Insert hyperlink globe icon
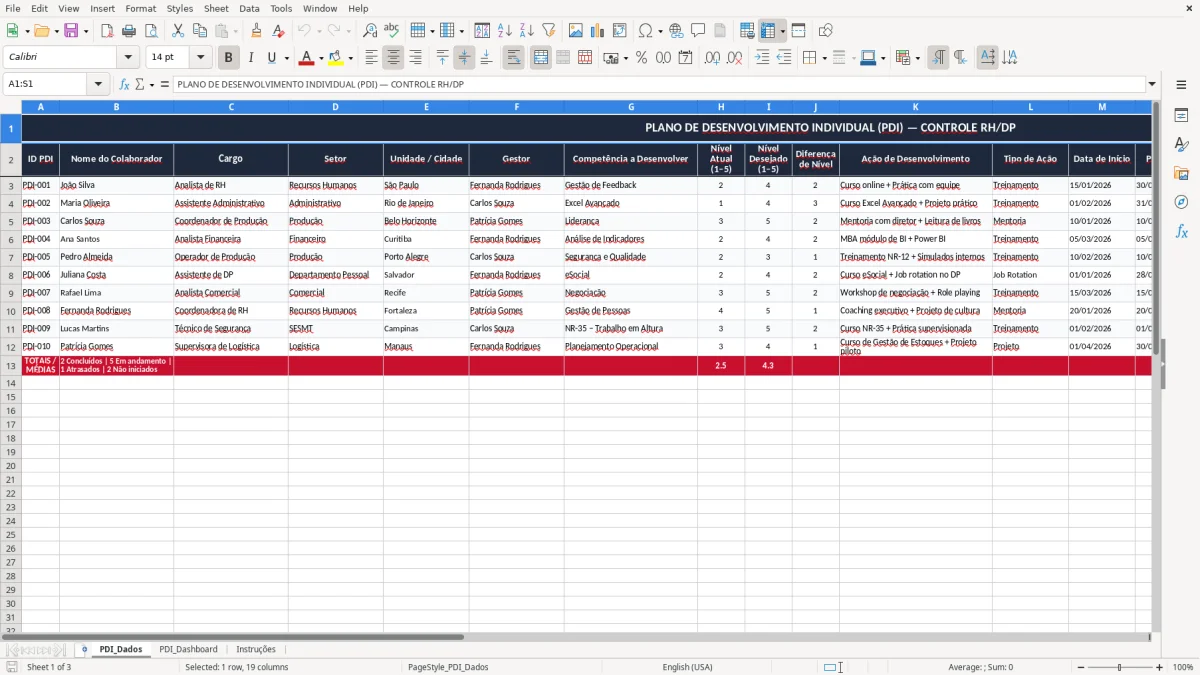The image size is (1200, 675). [x=676, y=31]
